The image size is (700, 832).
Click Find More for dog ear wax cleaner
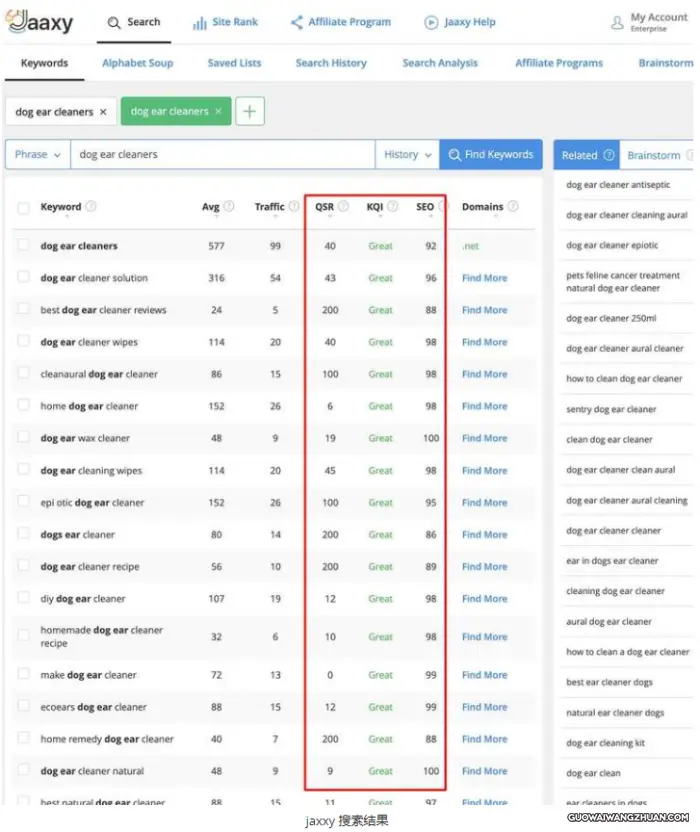click(x=485, y=438)
